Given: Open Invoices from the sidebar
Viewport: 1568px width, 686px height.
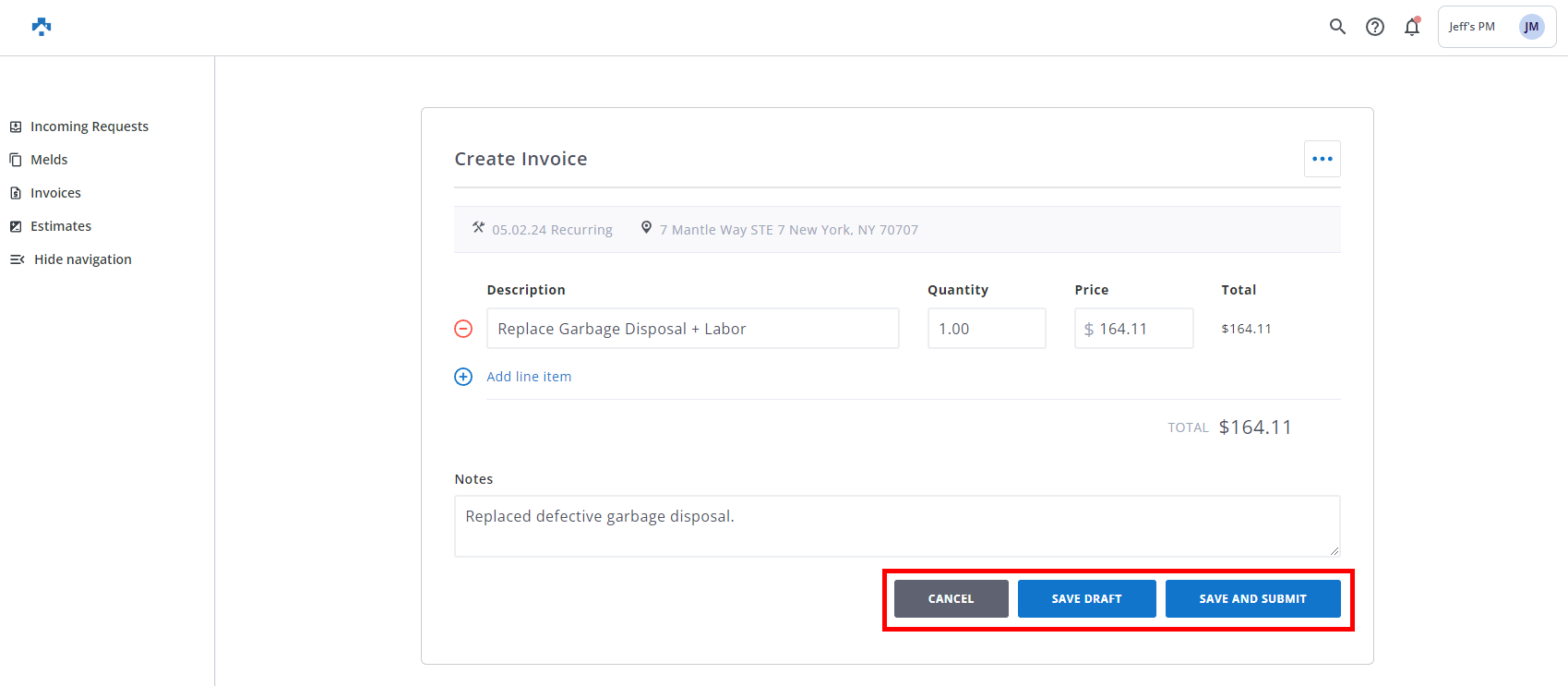Looking at the screenshot, I should [55, 193].
